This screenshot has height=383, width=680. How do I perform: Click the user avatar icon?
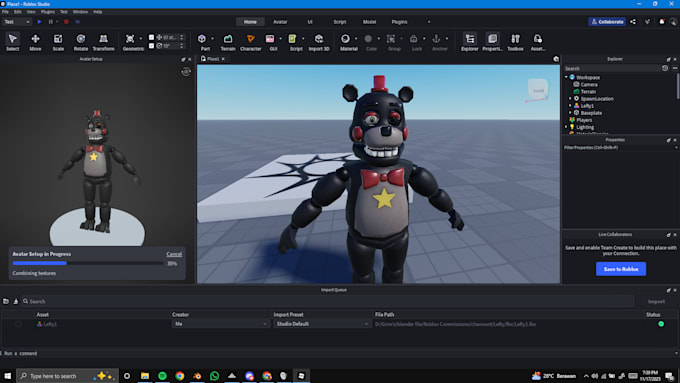[x=673, y=22]
